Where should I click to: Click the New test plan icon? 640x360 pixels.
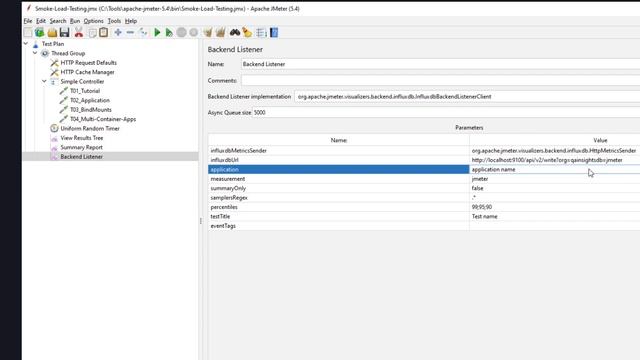click(x=28, y=33)
